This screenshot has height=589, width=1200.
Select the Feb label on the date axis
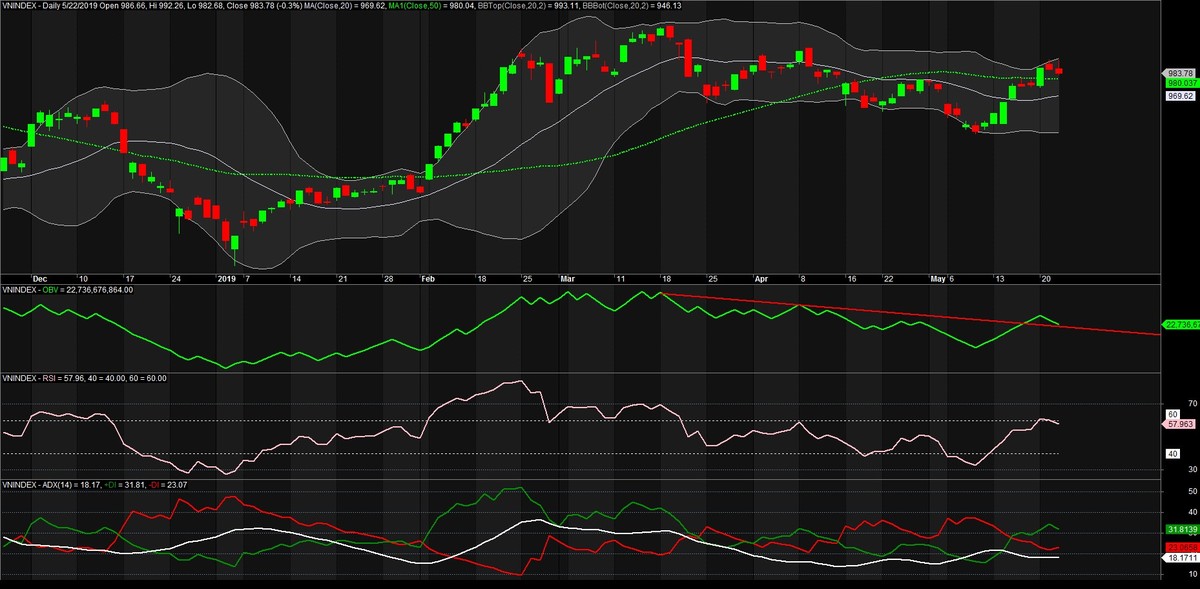pos(428,278)
